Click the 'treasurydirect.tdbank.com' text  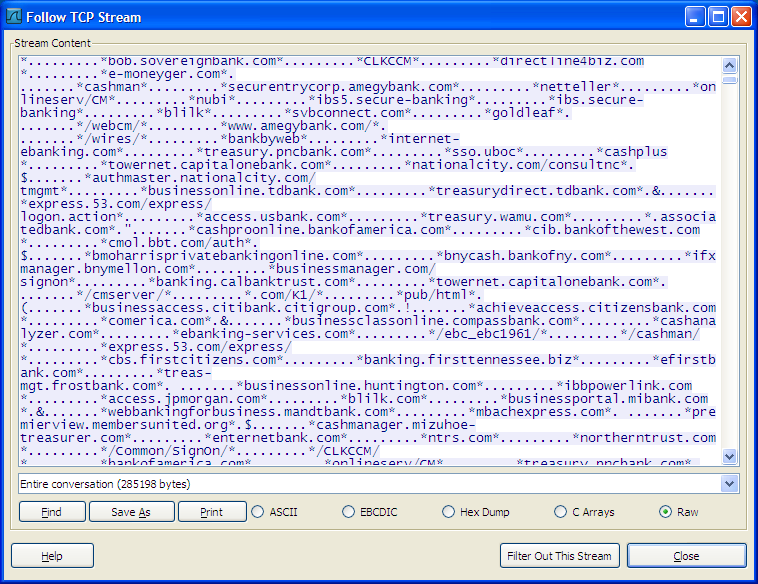tap(536, 190)
